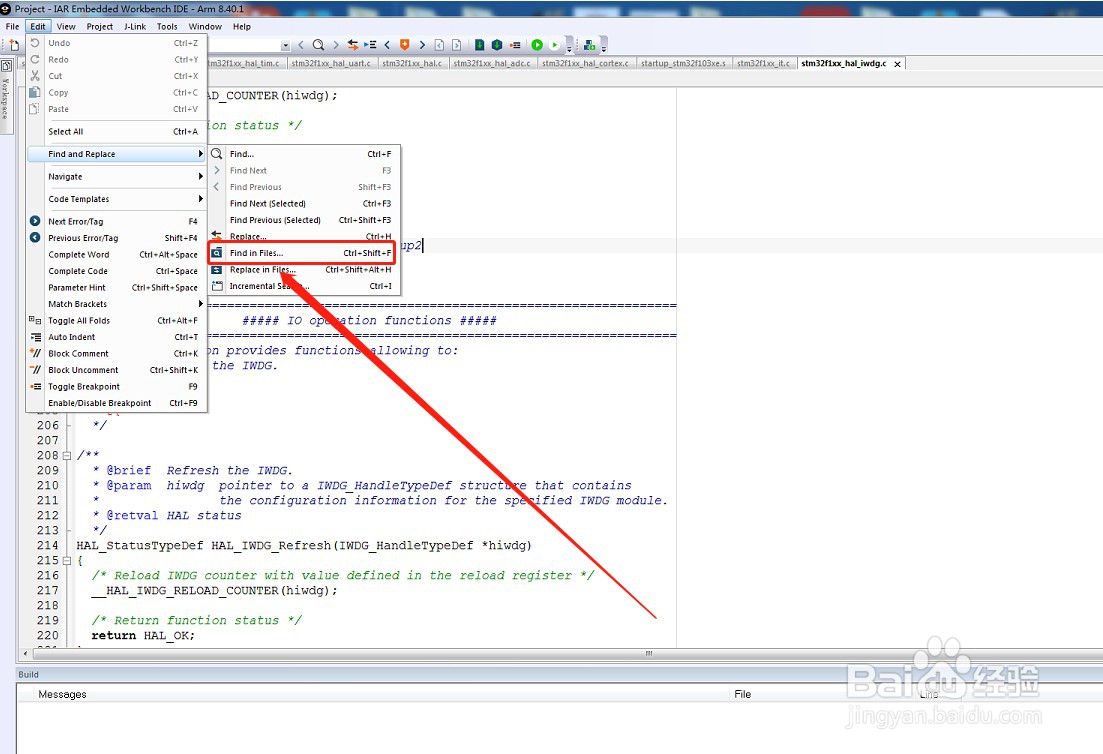The width and height of the screenshot is (1103, 754).
Task: Open the View menu
Action: pyautogui.click(x=66, y=27)
